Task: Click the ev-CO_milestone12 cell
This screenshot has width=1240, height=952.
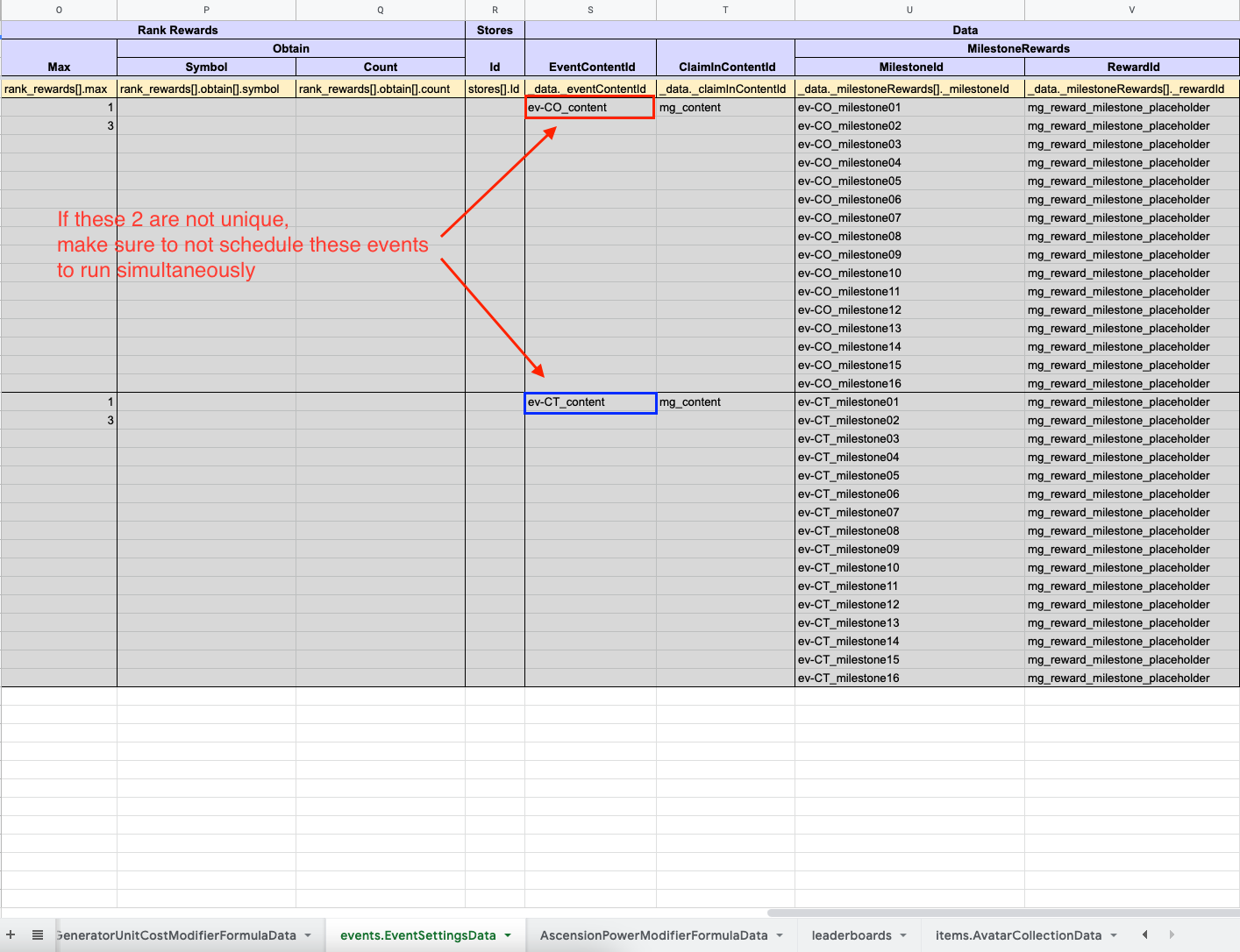Action: (x=909, y=309)
